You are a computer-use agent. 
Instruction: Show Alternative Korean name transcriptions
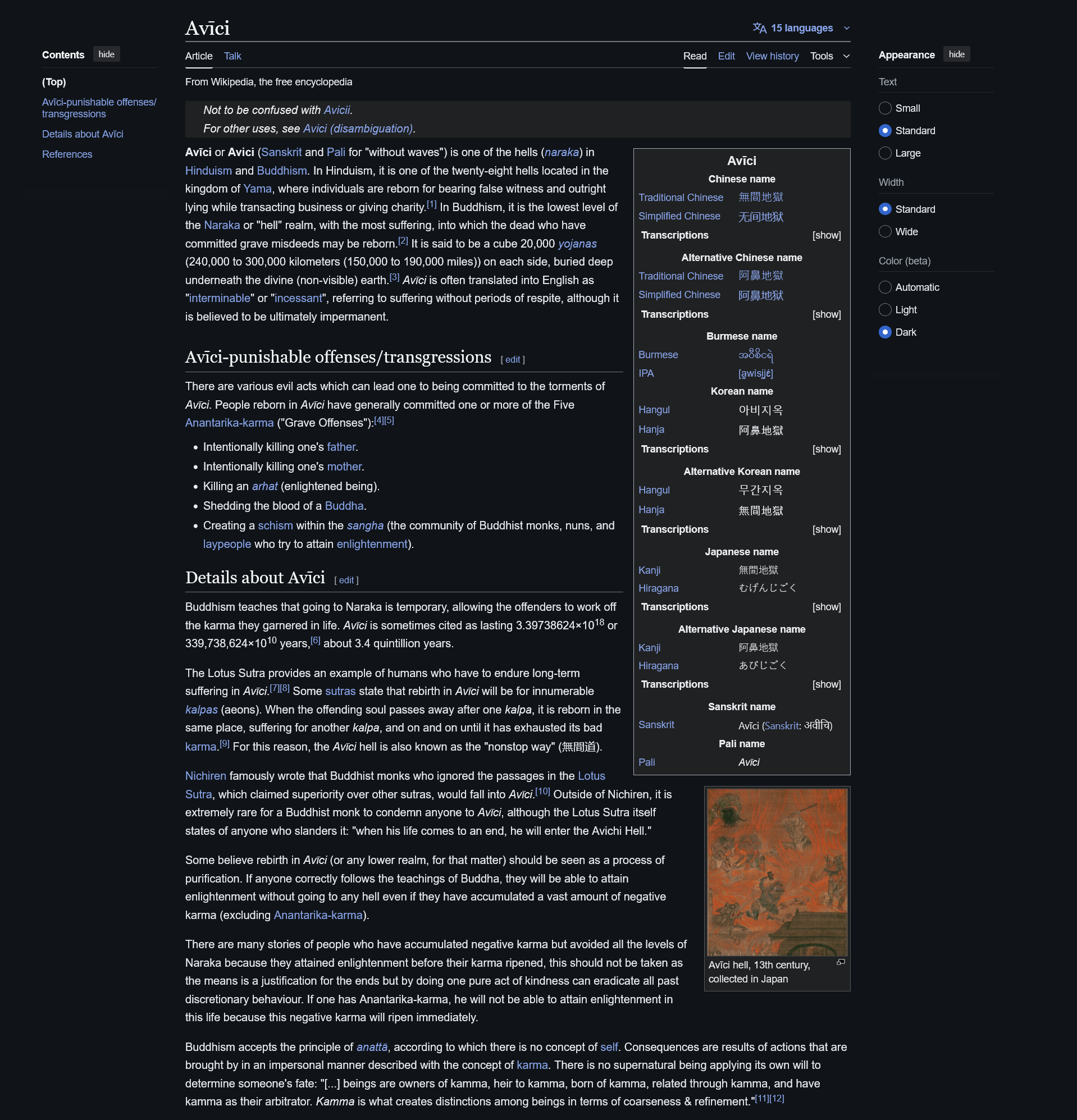(827, 529)
